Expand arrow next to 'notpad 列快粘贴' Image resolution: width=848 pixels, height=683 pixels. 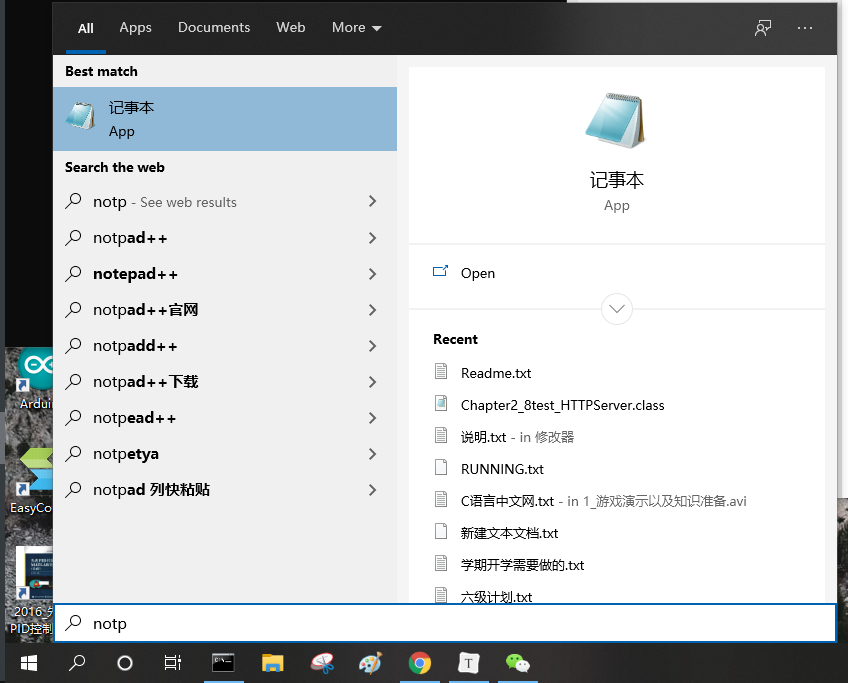[x=372, y=489]
